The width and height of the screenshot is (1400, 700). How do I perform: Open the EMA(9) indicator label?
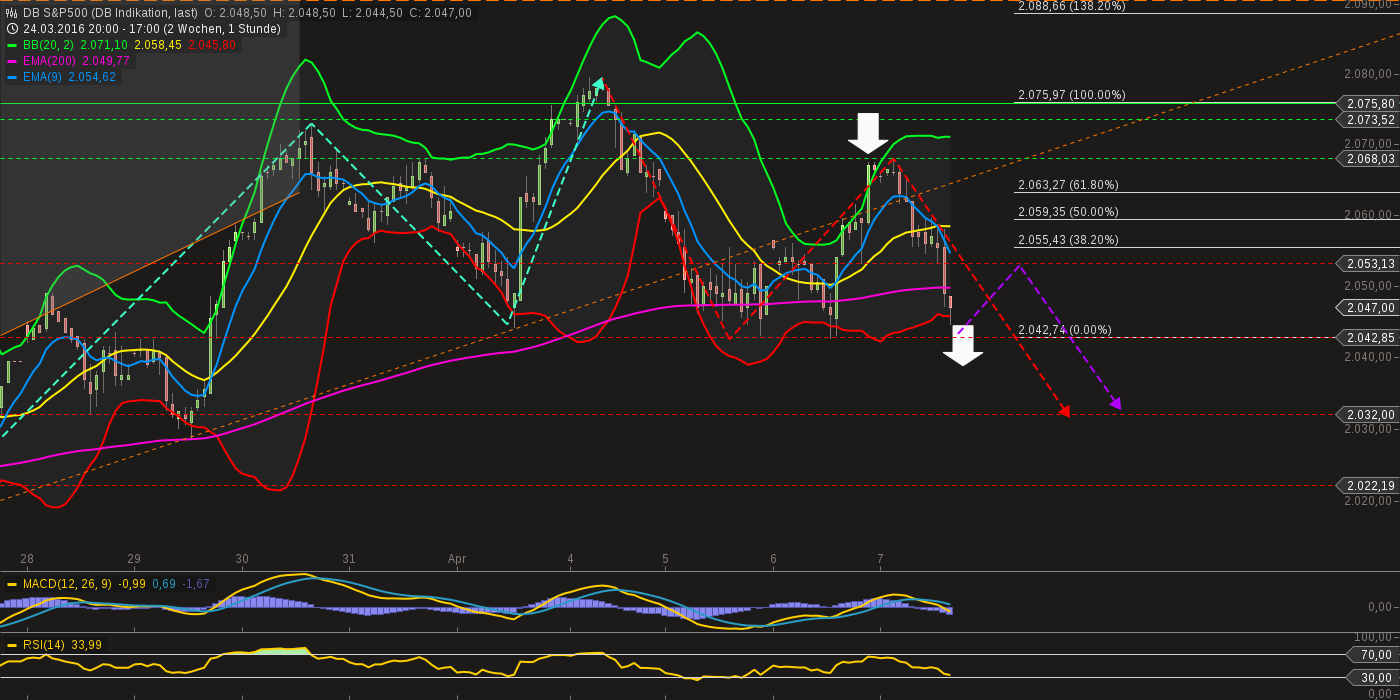(43, 77)
